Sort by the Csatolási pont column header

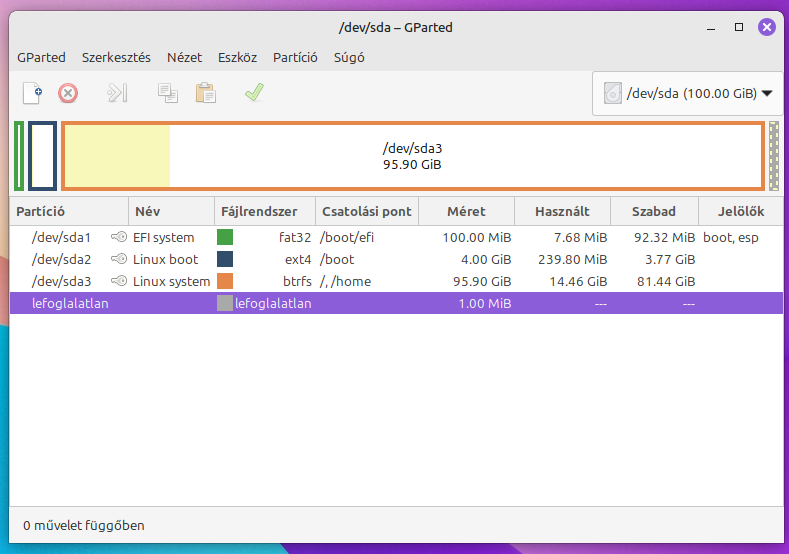pos(367,211)
